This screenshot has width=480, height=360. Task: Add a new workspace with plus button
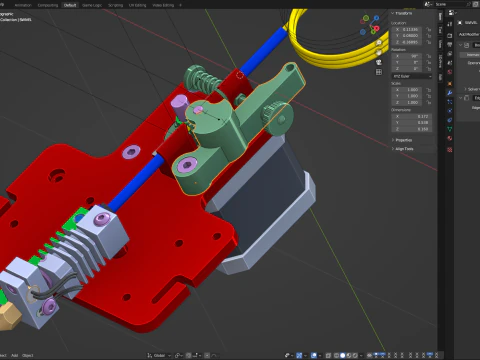pyautogui.click(x=180, y=5)
